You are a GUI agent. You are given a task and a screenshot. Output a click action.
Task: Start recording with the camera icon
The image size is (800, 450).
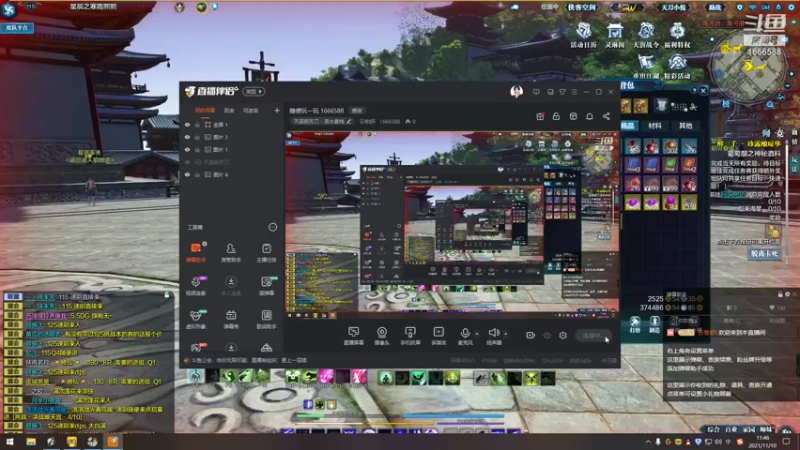pyautogui.click(x=530, y=335)
